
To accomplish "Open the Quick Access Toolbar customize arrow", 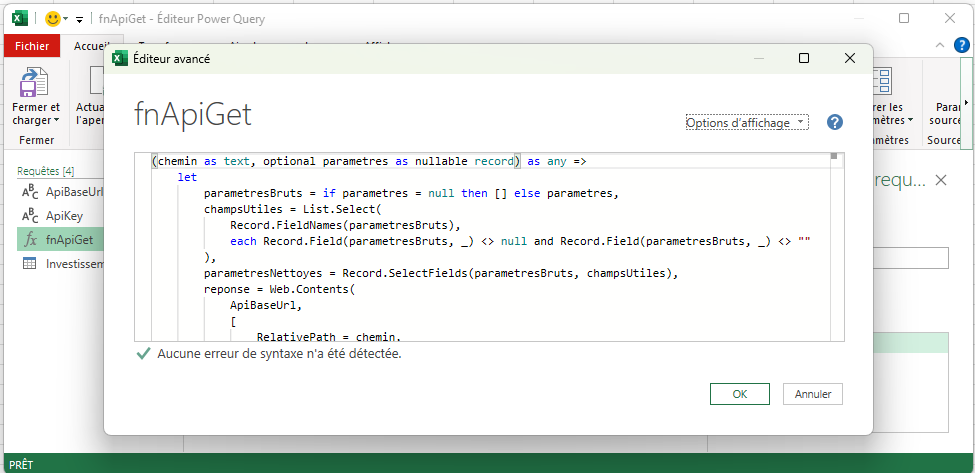I will point(80,19).
